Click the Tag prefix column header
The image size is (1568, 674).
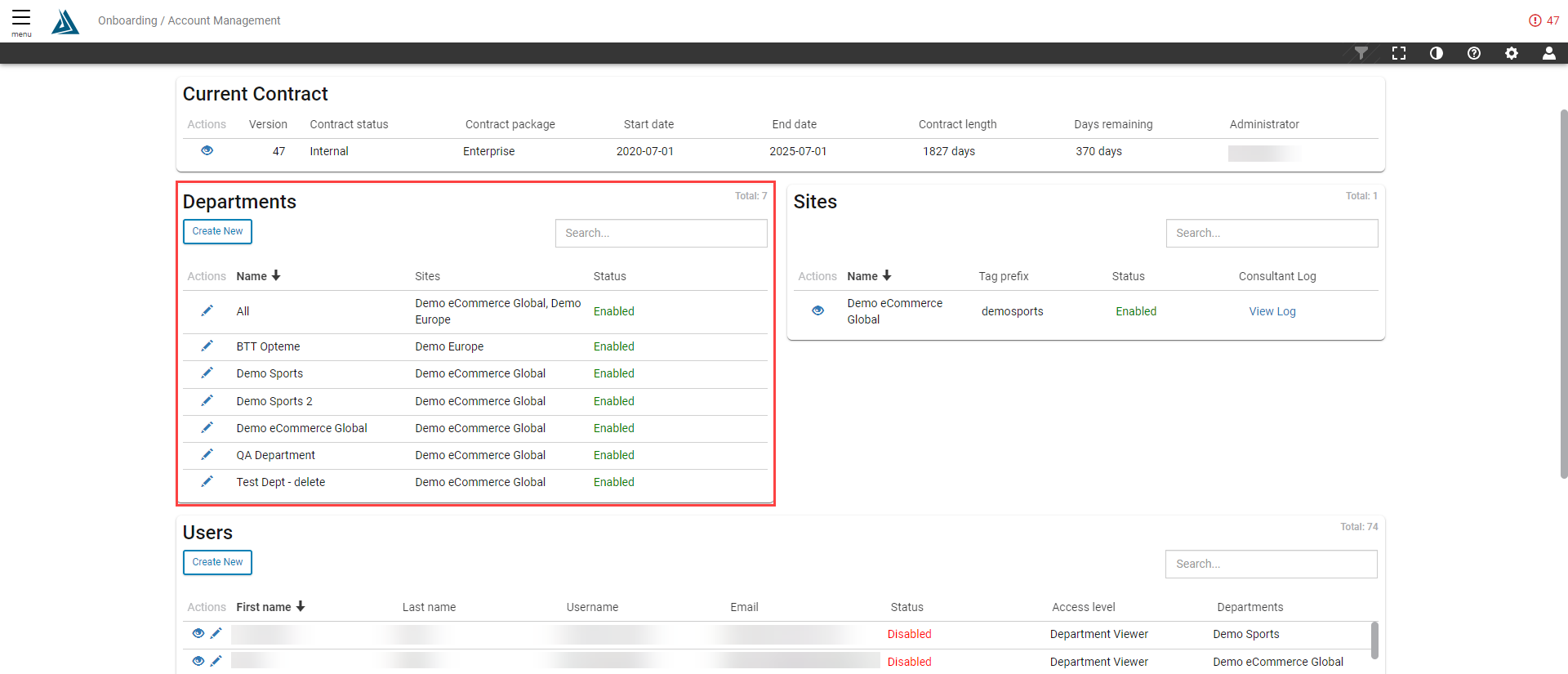click(1004, 276)
